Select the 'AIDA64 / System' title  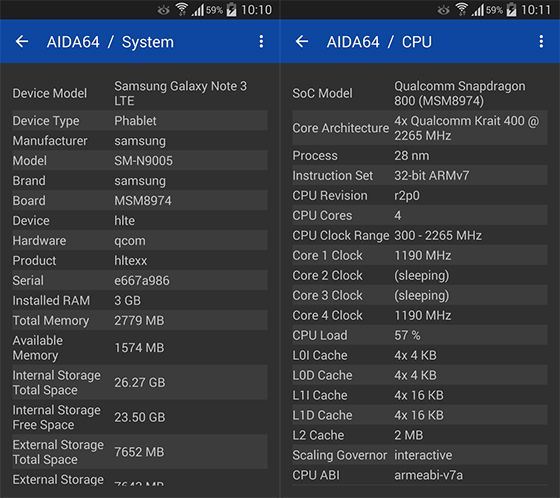pyautogui.click(x=110, y=42)
